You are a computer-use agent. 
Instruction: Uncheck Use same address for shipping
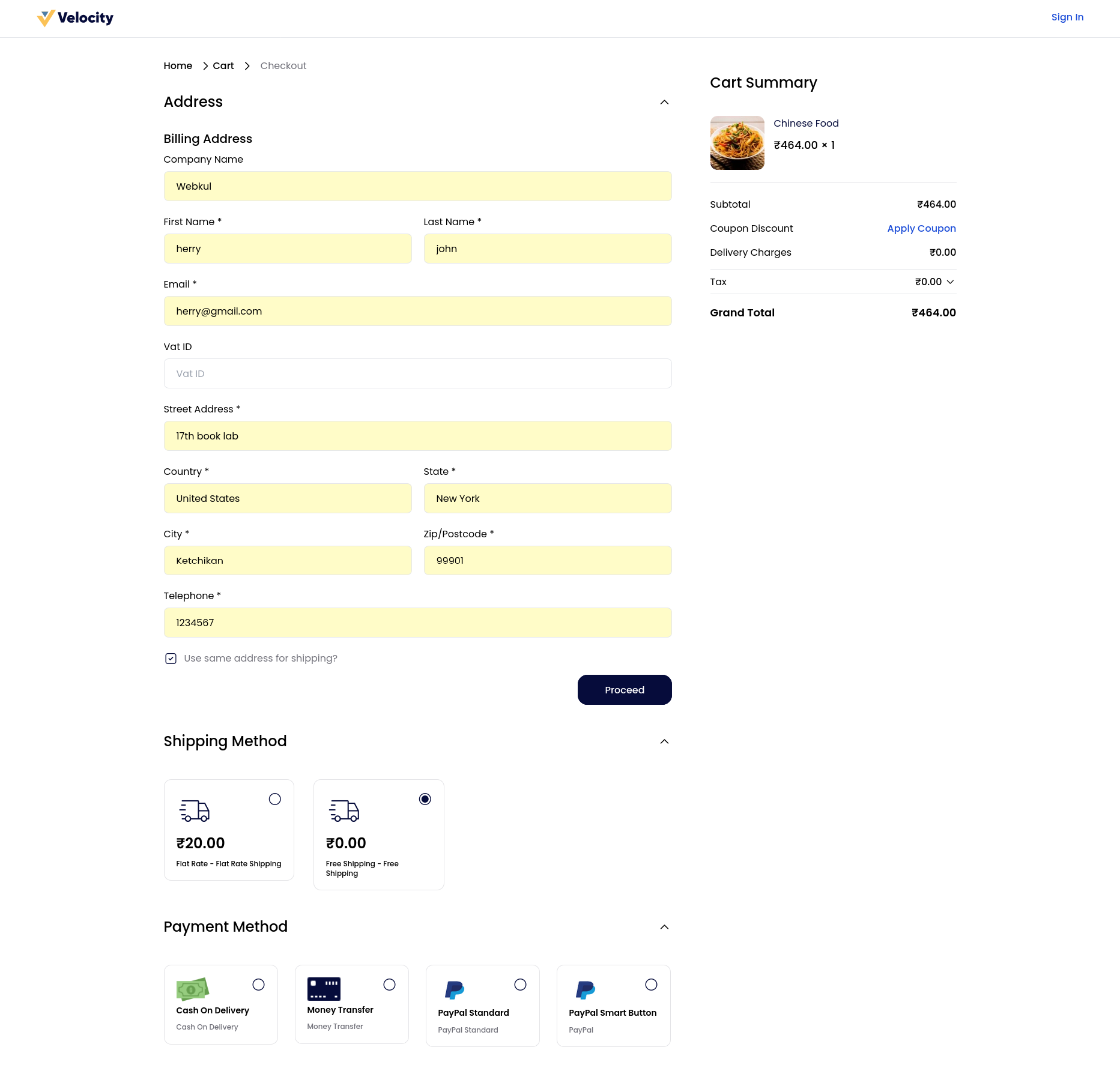(x=171, y=658)
